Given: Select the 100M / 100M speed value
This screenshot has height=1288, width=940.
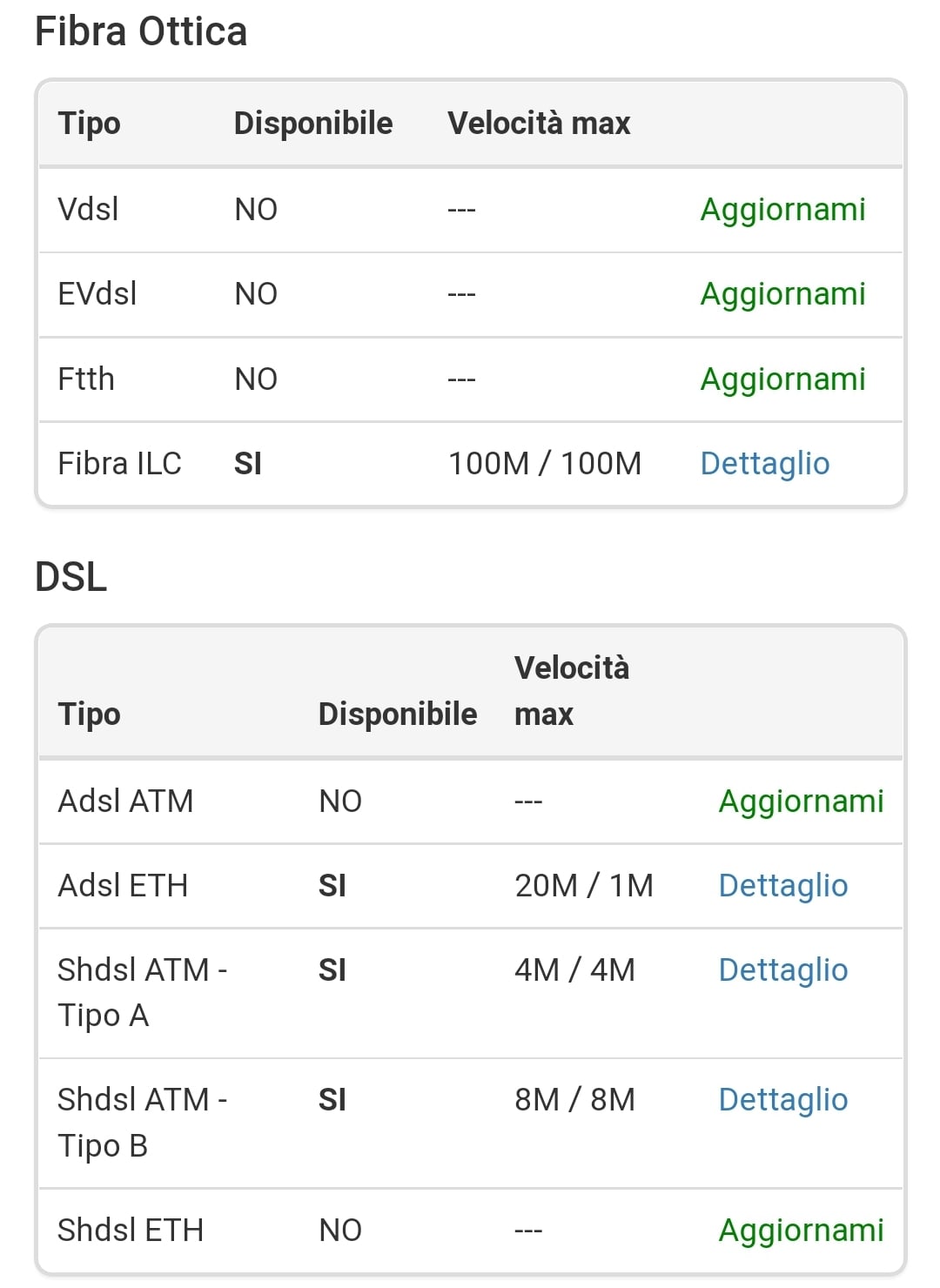Looking at the screenshot, I should (544, 464).
